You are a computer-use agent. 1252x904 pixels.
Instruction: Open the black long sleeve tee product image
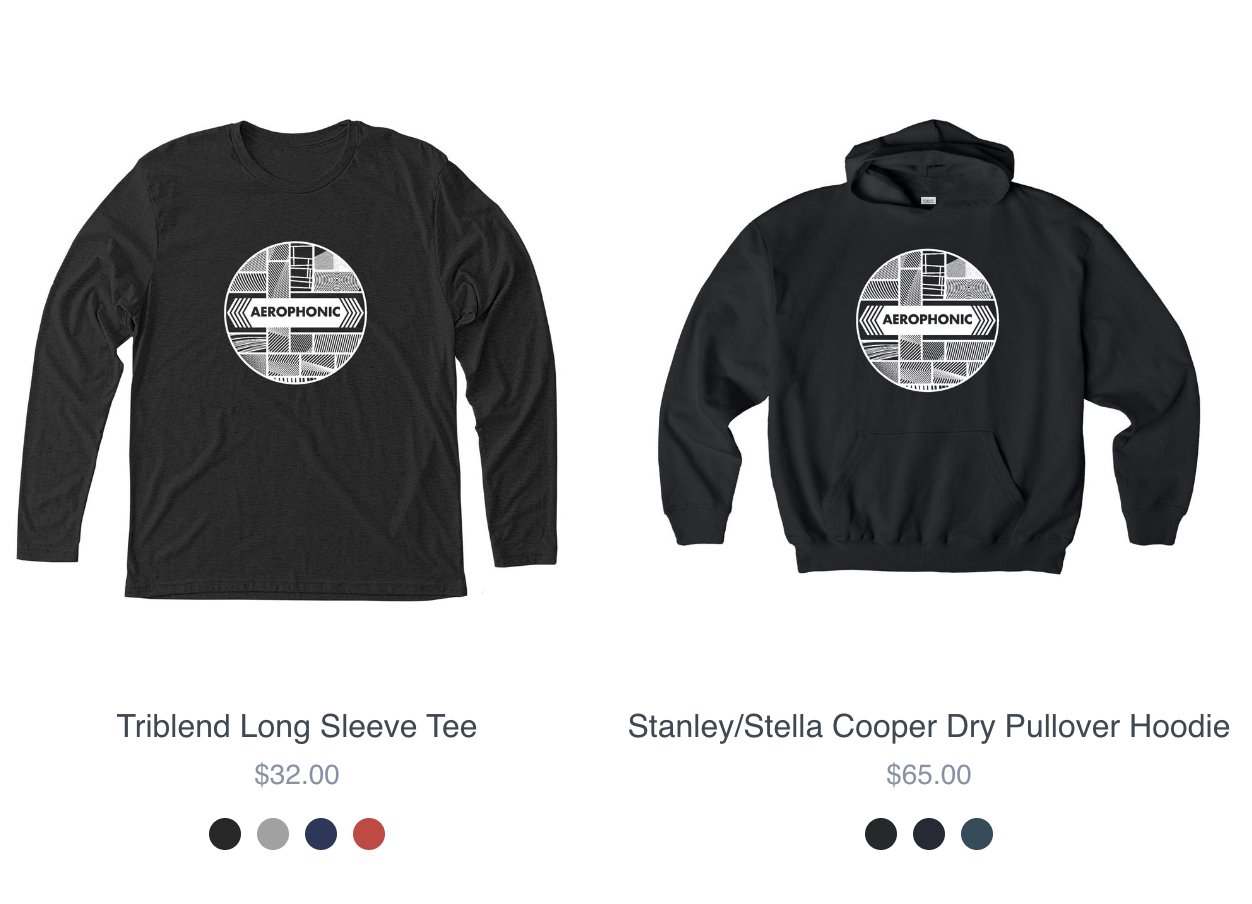(287, 359)
